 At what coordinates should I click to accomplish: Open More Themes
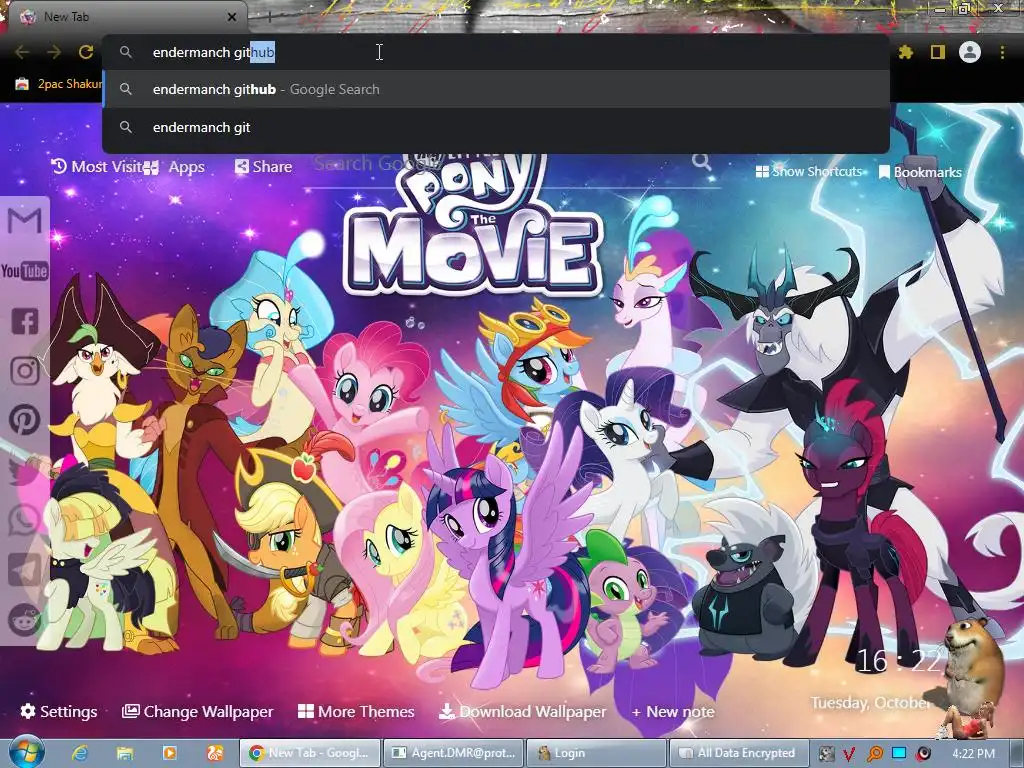click(x=356, y=711)
